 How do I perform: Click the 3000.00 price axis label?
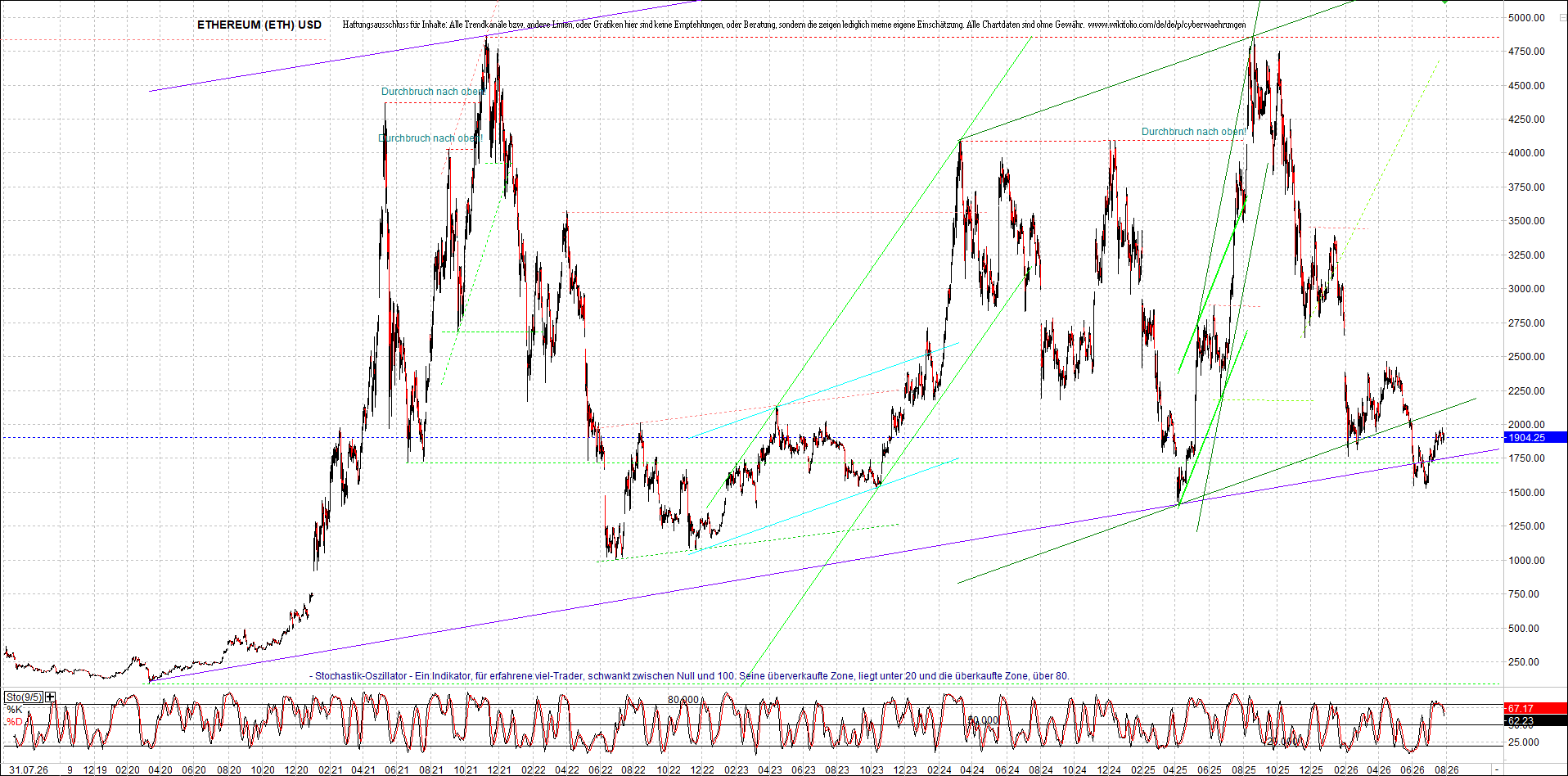click(x=1526, y=289)
